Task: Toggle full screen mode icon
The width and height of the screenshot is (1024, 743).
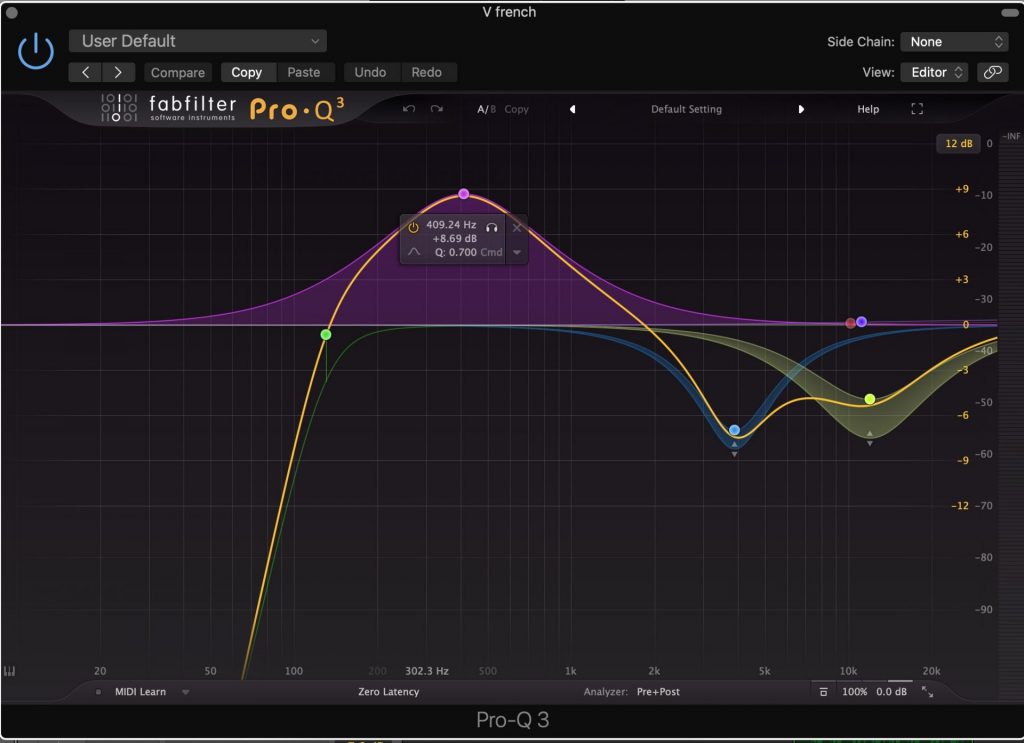Action: 917,109
